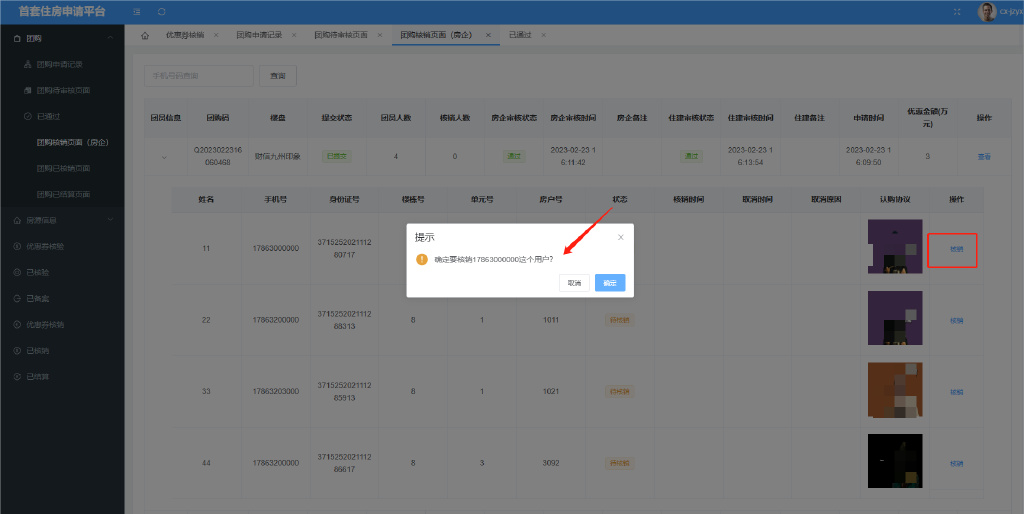This screenshot has width=1024, height=514.
Task: Close the 提示 dialog with X
Action: coord(620,237)
